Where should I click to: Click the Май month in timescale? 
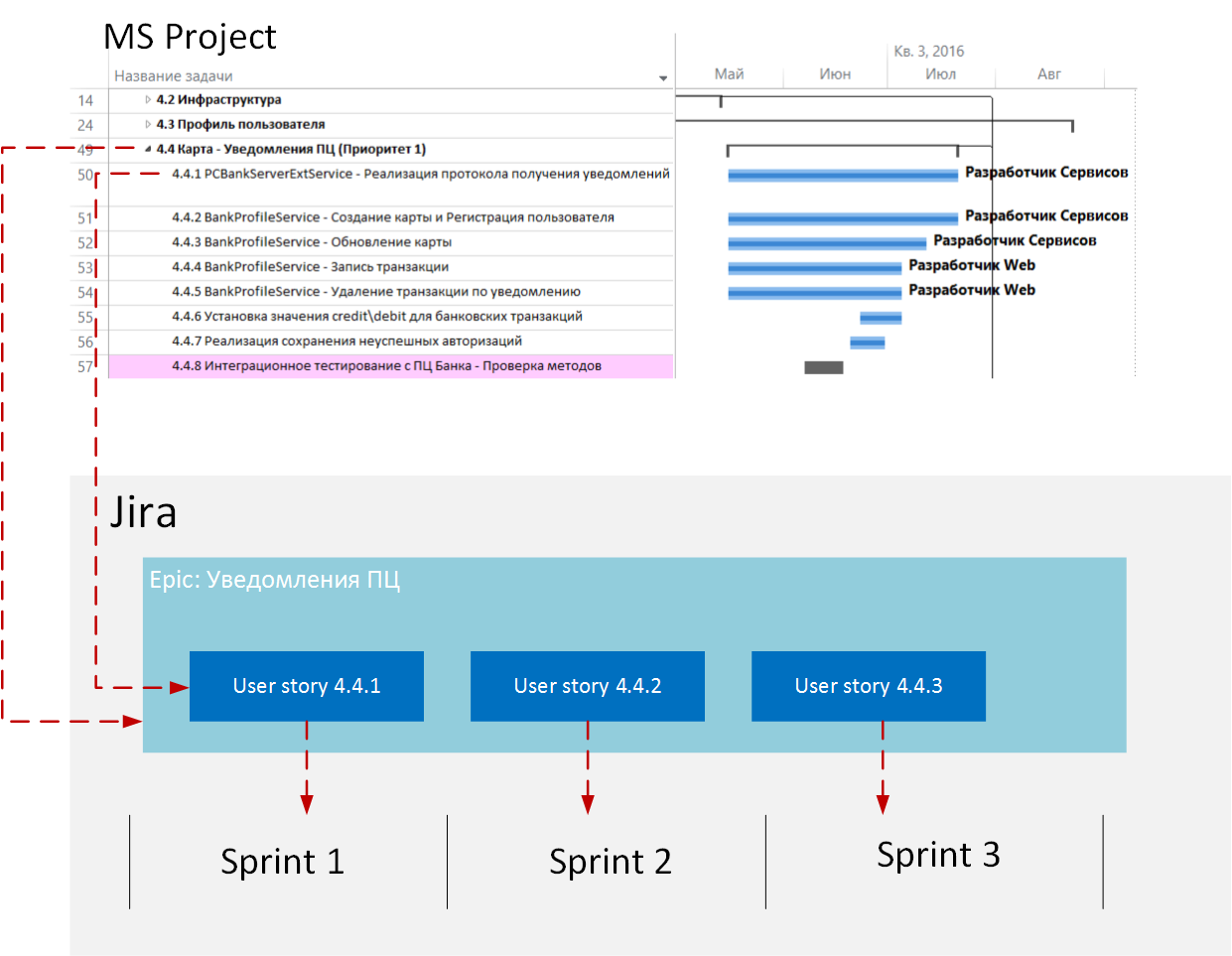tap(729, 74)
